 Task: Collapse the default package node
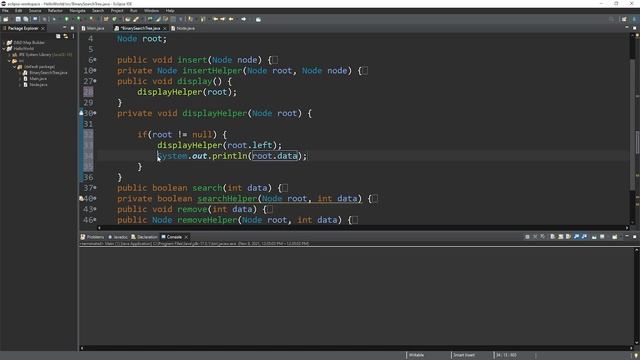pyautogui.click(x=15, y=67)
